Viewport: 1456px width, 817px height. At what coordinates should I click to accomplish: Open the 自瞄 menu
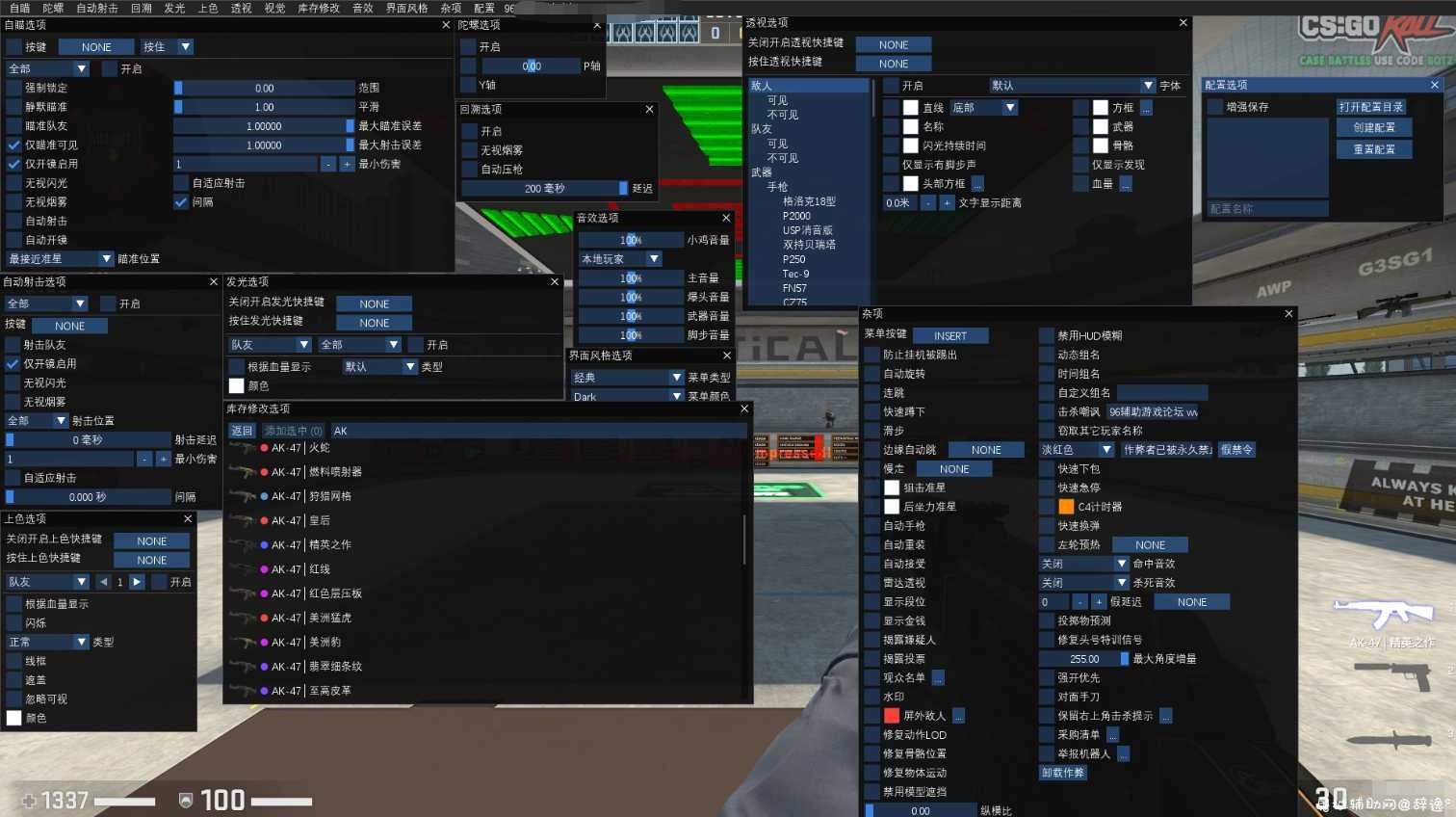click(x=20, y=8)
